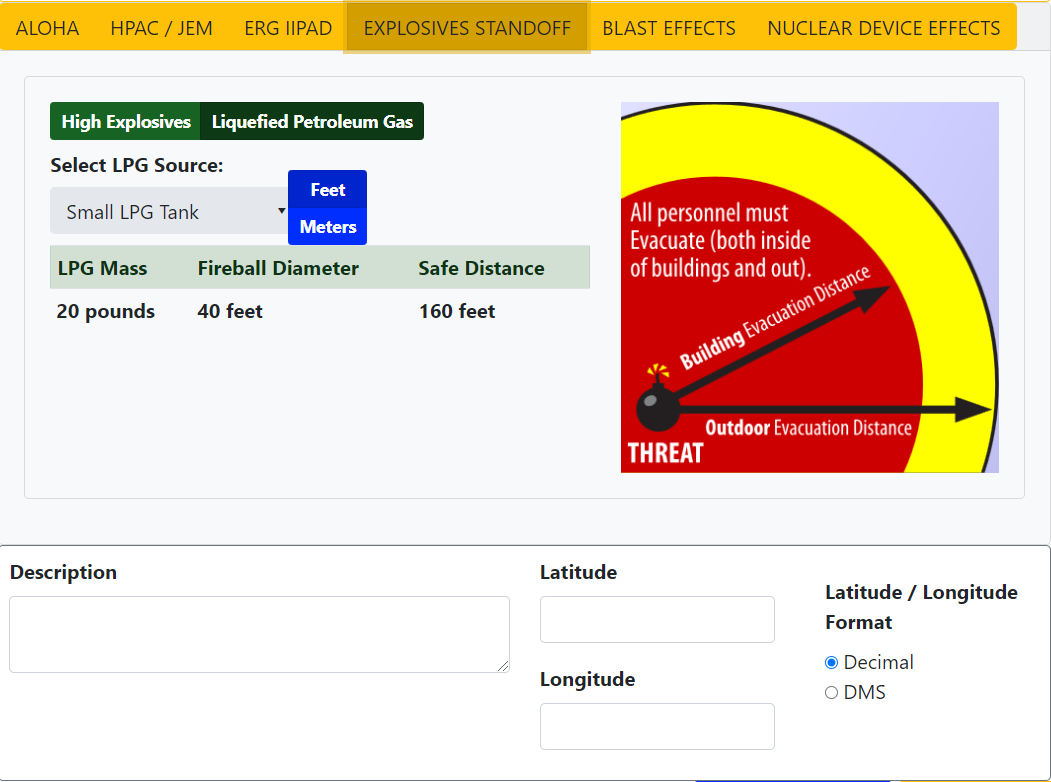Screen dimensions: 1051x782
Task: Open the Select LPG Source dropdown
Action: (170, 211)
